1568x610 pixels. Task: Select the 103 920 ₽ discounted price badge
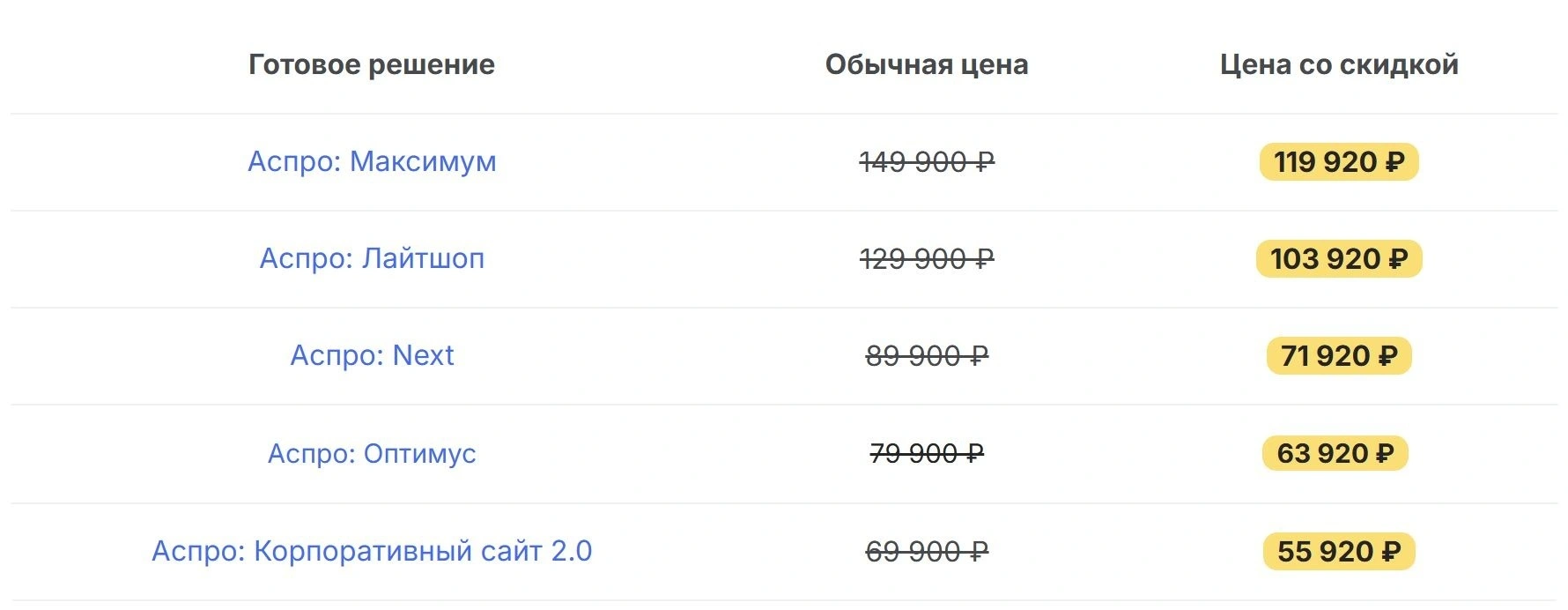(x=1338, y=259)
